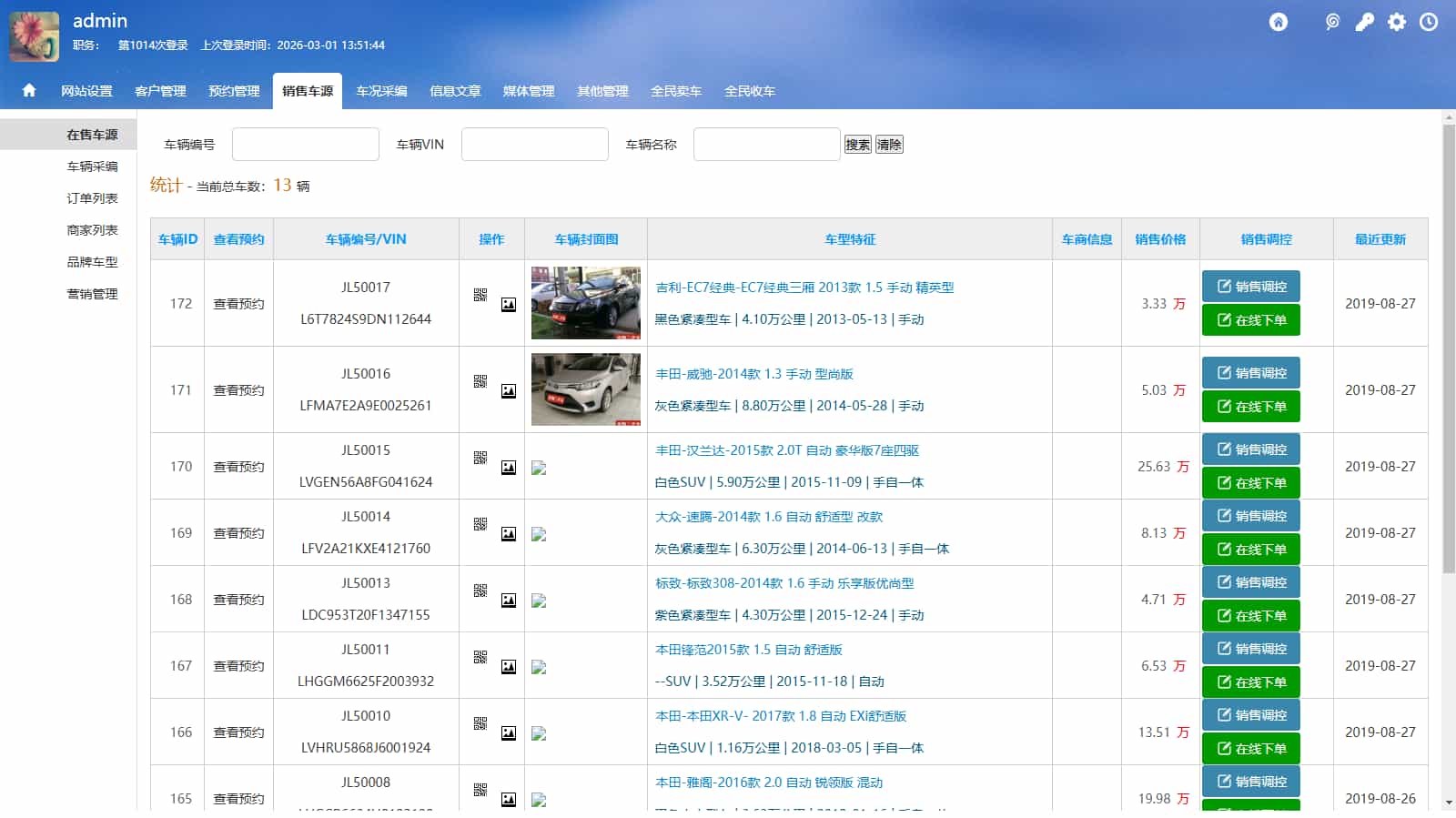Click the black Geely car cover thumbnail

[x=586, y=303]
